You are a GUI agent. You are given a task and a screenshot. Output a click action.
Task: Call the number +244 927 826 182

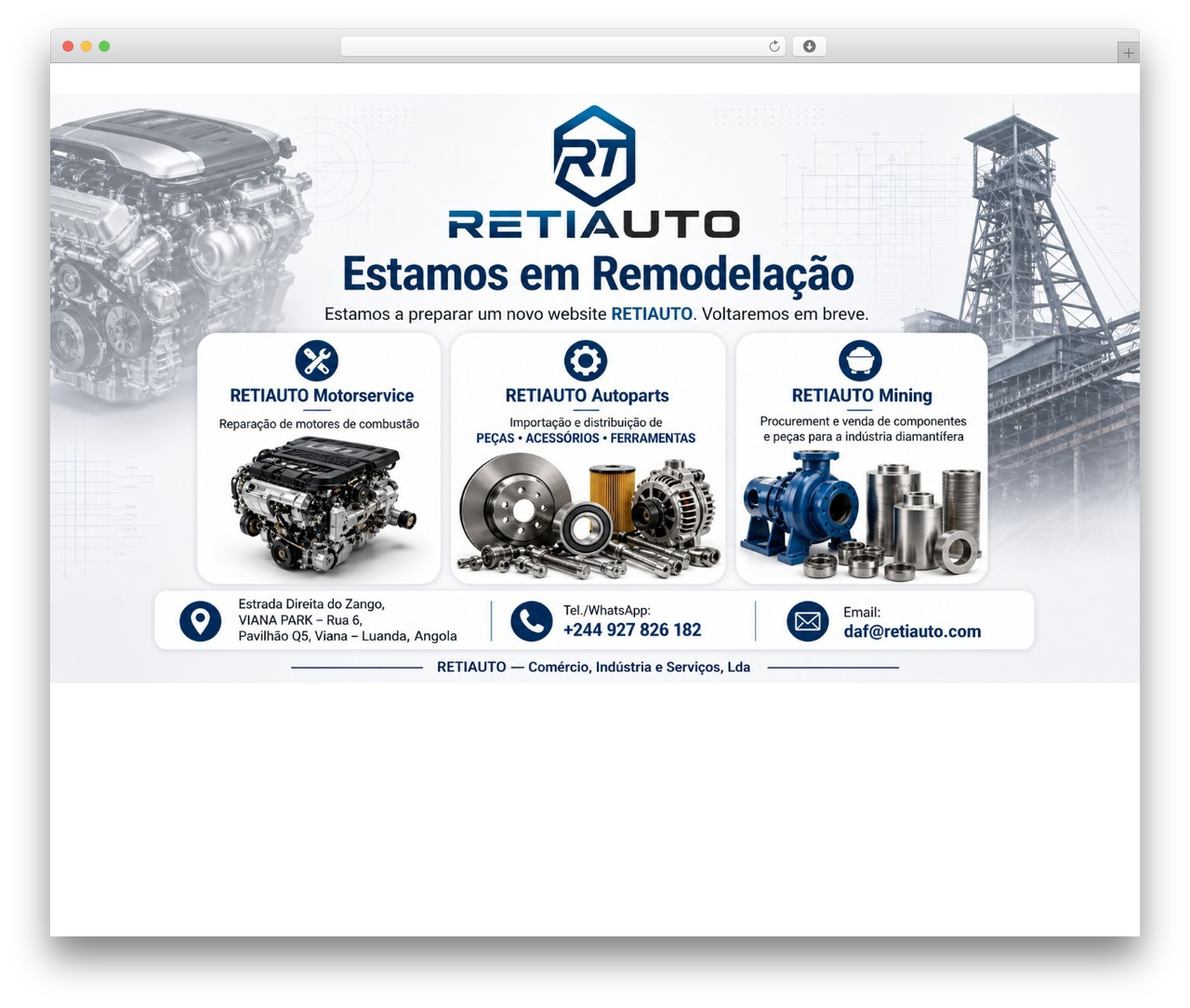click(x=632, y=630)
